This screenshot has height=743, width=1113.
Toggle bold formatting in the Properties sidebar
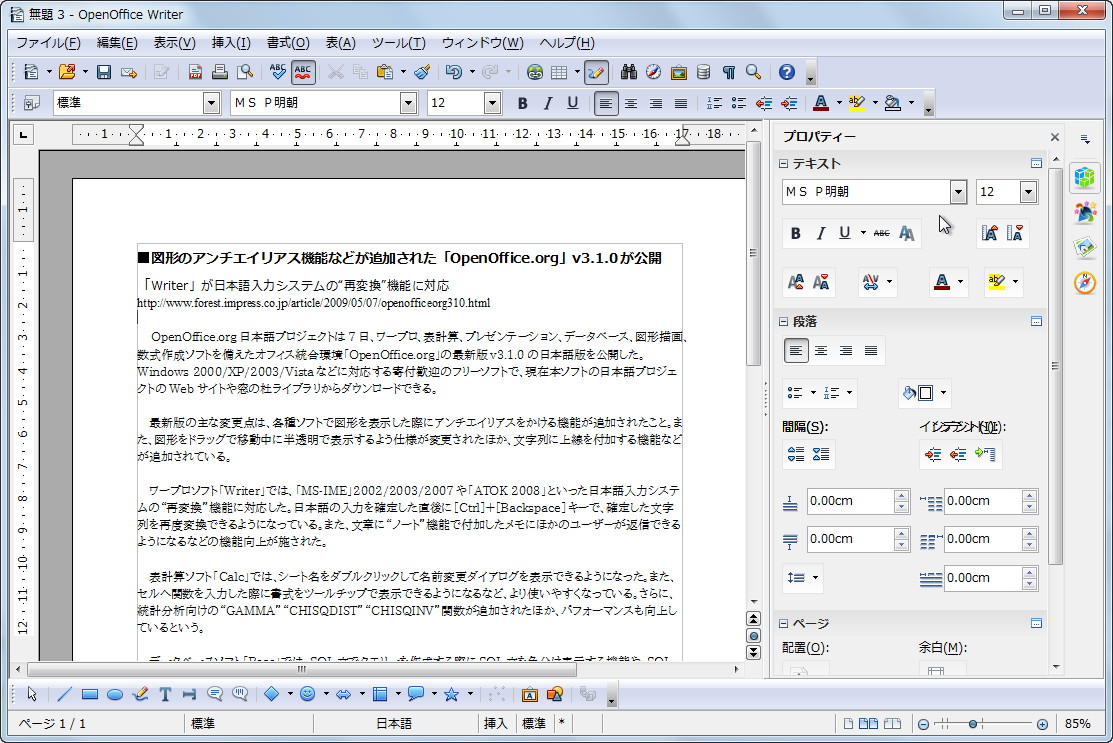(795, 233)
